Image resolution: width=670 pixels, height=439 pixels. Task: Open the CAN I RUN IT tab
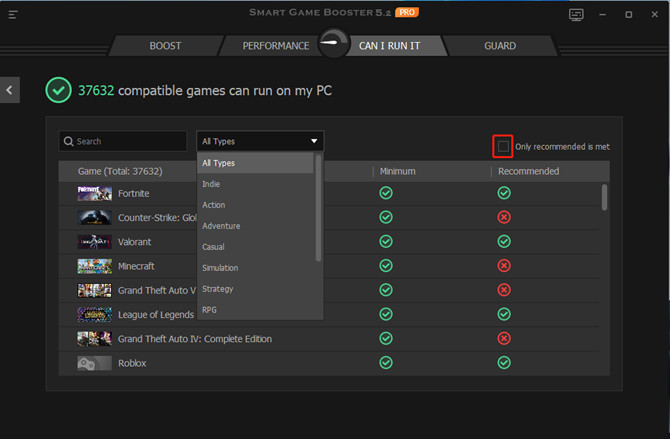(x=389, y=46)
